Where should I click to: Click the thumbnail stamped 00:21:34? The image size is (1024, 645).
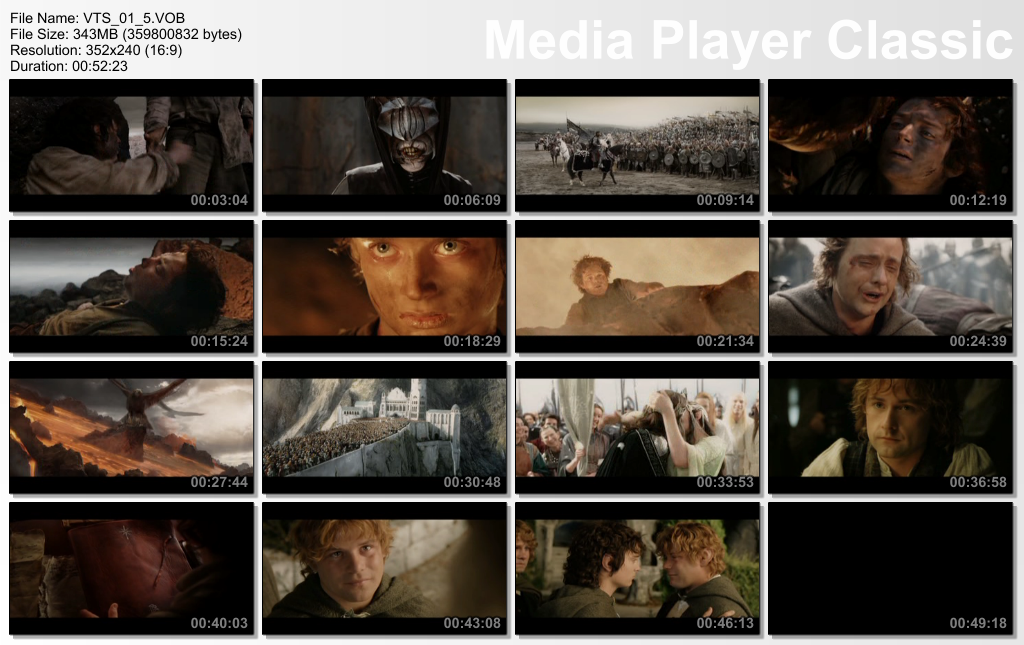pyautogui.click(x=637, y=287)
